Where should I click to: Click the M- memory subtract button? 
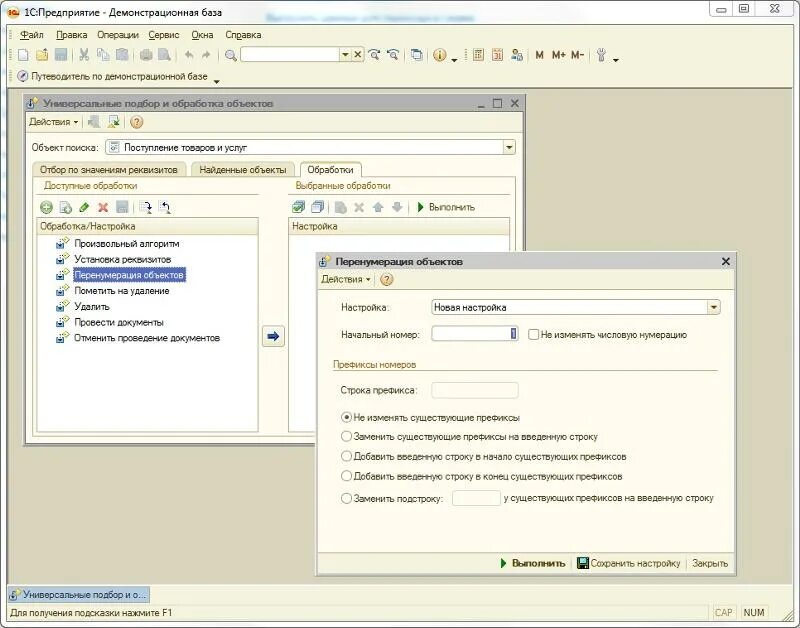click(x=577, y=55)
